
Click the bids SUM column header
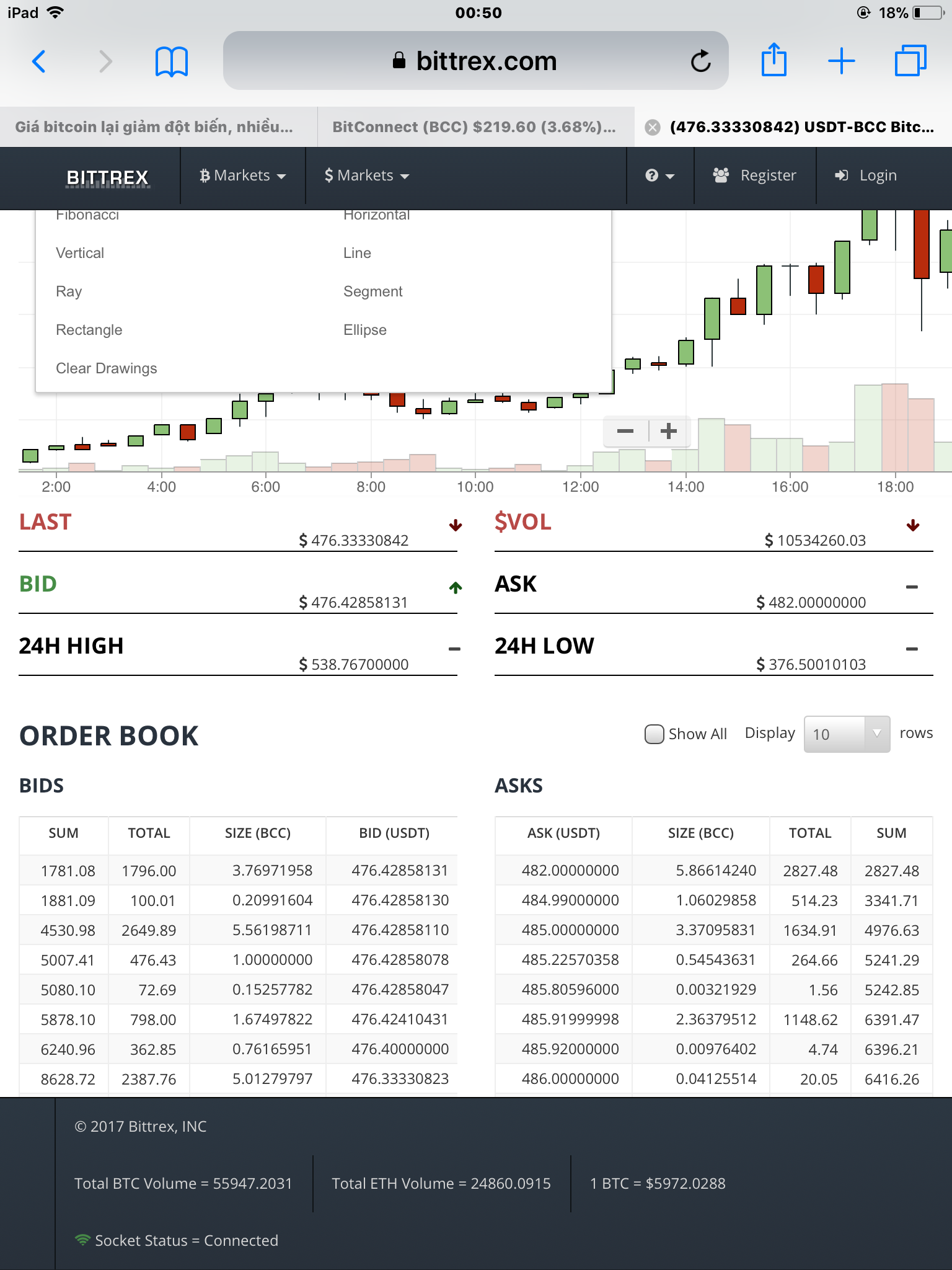pos(64,833)
